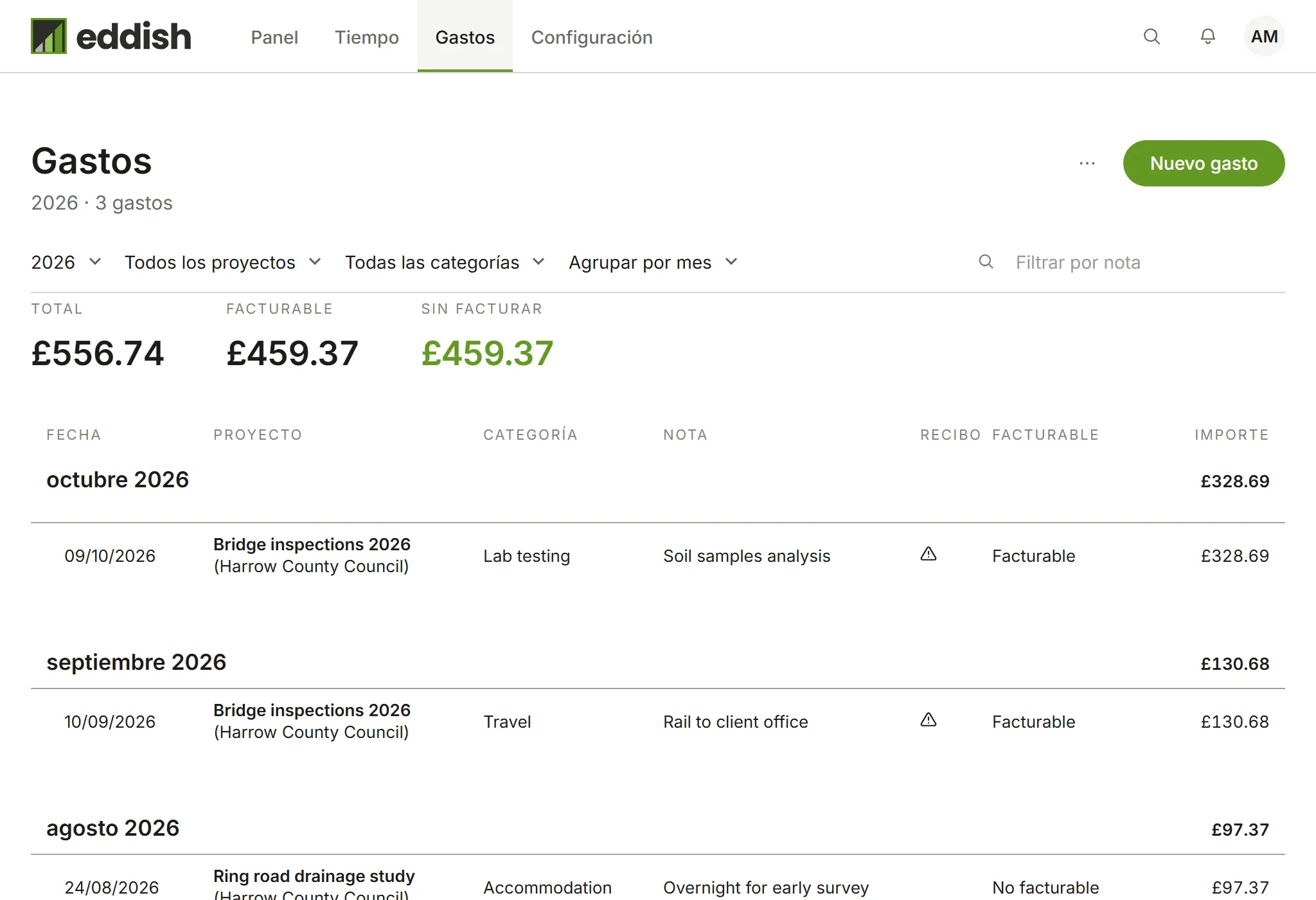The width and height of the screenshot is (1316, 900).
Task: Click the green £459.37 Sin facturar total
Action: click(487, 354)
